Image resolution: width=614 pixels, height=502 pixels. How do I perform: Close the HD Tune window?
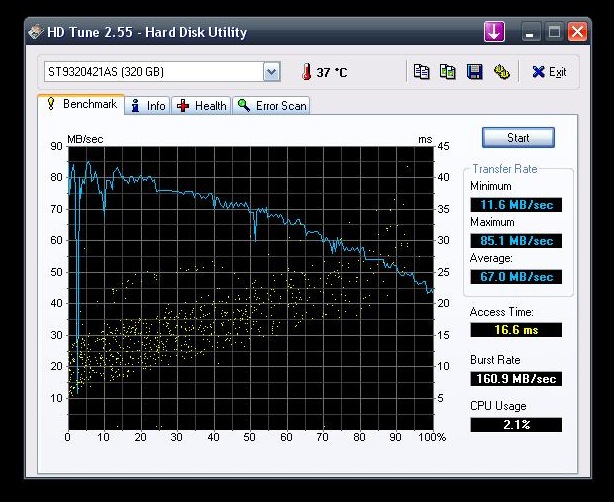click(578, 32)
